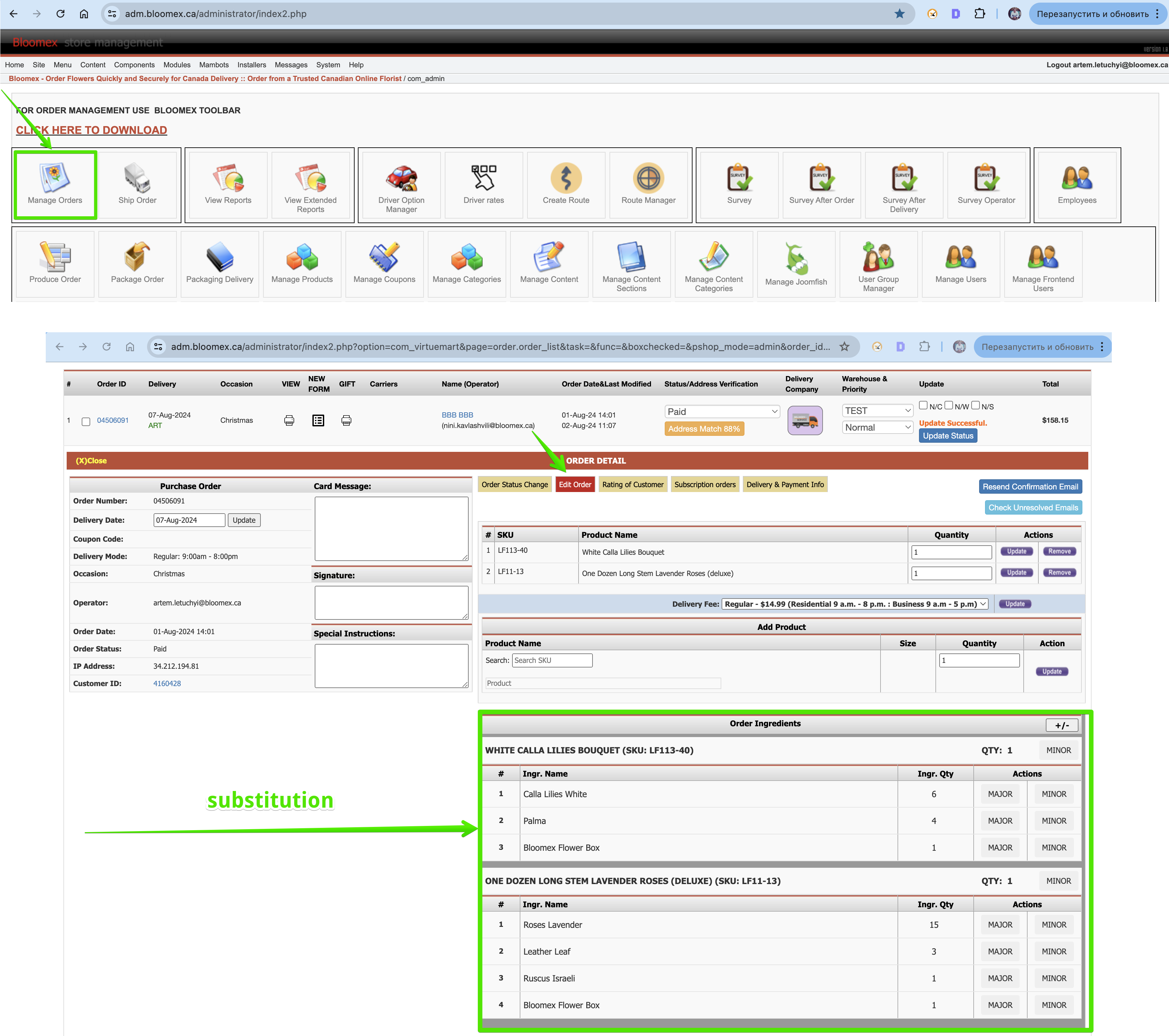The image size is (1169, 1036).
Task: Click the NEW FORM list icon in order row
Action: [319, 420]
